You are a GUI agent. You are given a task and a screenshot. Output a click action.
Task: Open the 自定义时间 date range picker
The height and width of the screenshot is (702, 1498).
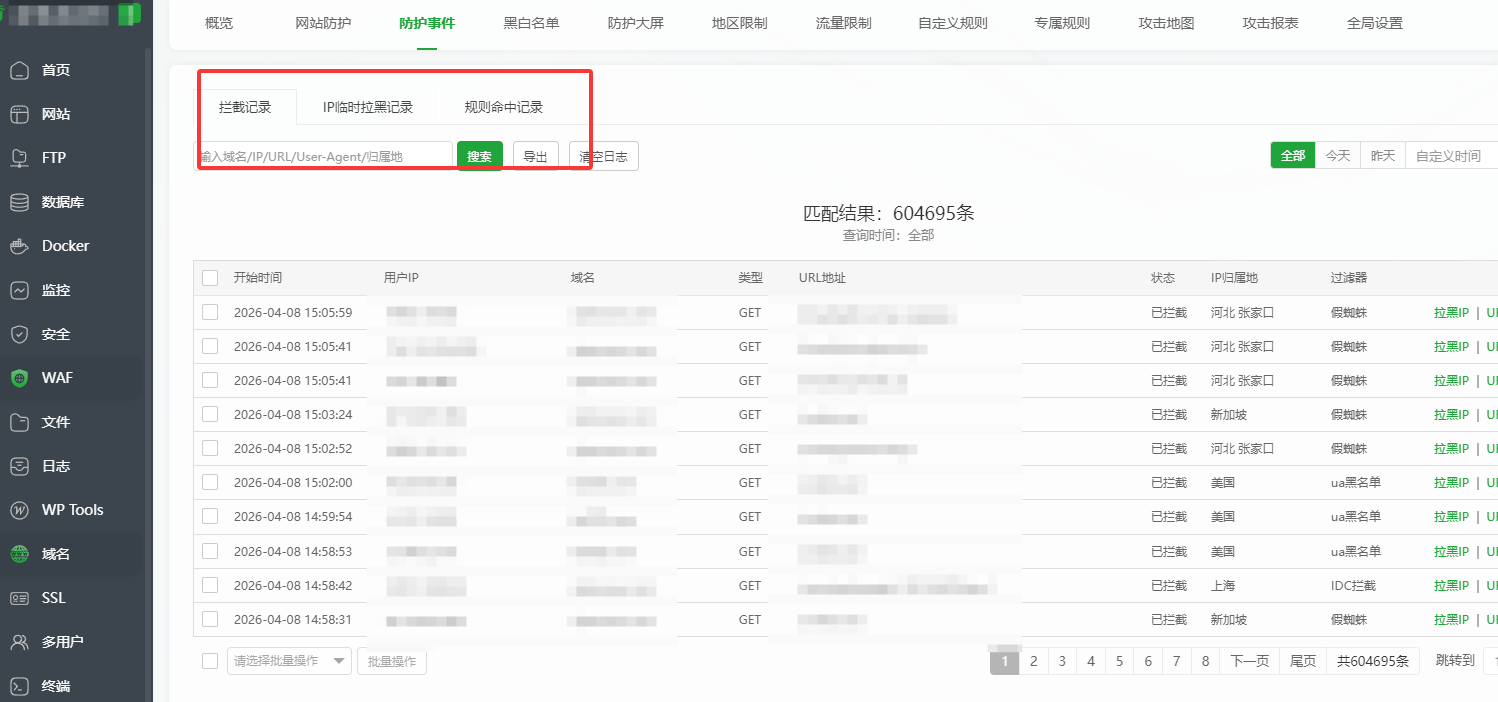point(1449,155)
